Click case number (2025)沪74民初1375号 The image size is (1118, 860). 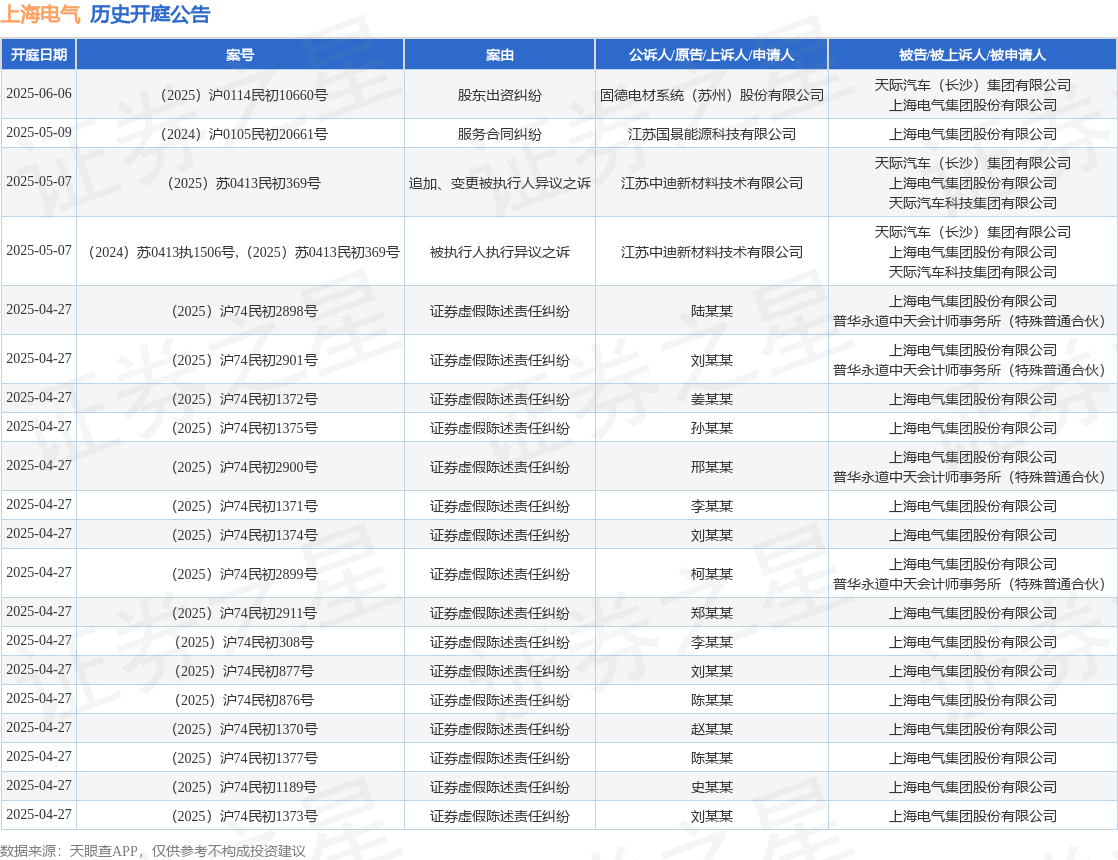[x=240, y=429]
